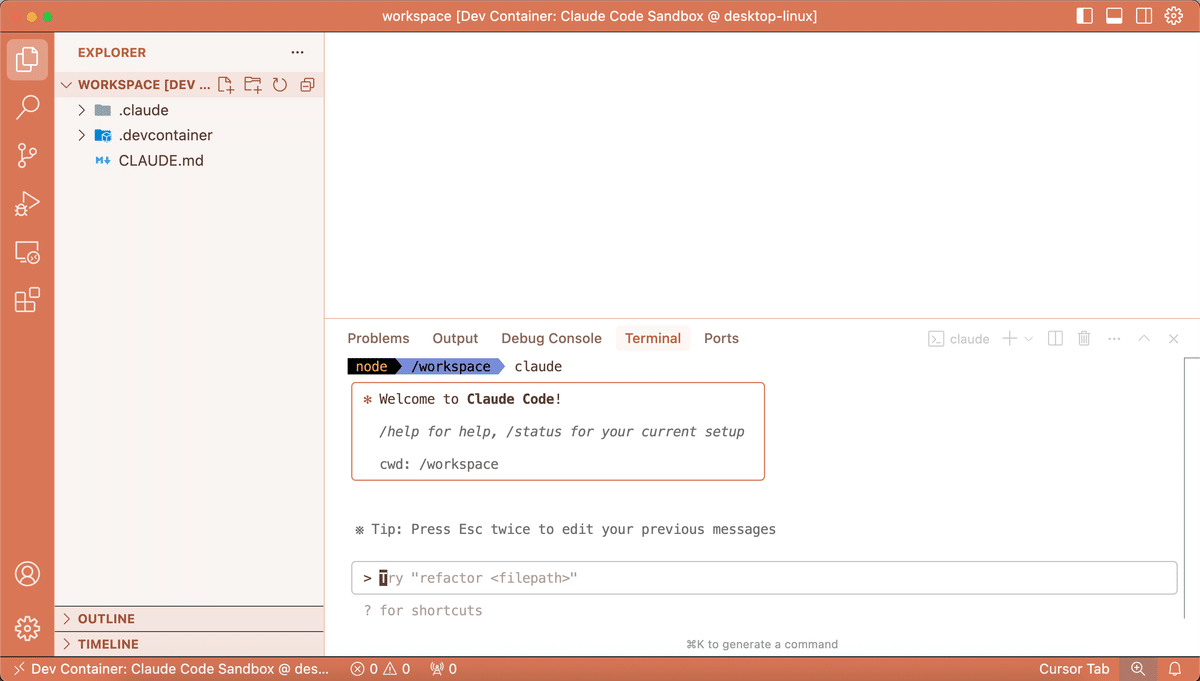Screen dimensions: 1200x681
Task: Open the Run and Debug view
Action: tap(27, 204)
